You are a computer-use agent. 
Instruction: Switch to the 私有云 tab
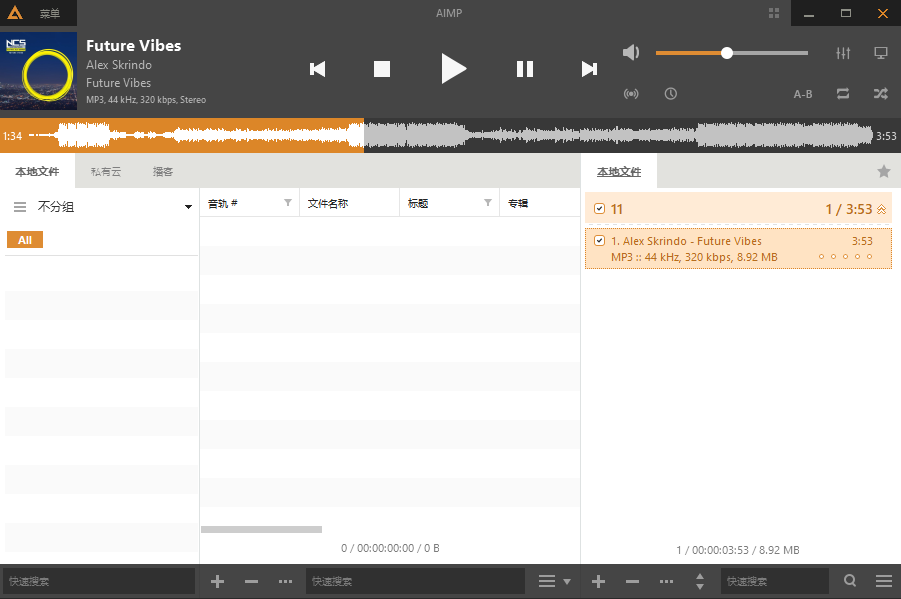(106, 171)
